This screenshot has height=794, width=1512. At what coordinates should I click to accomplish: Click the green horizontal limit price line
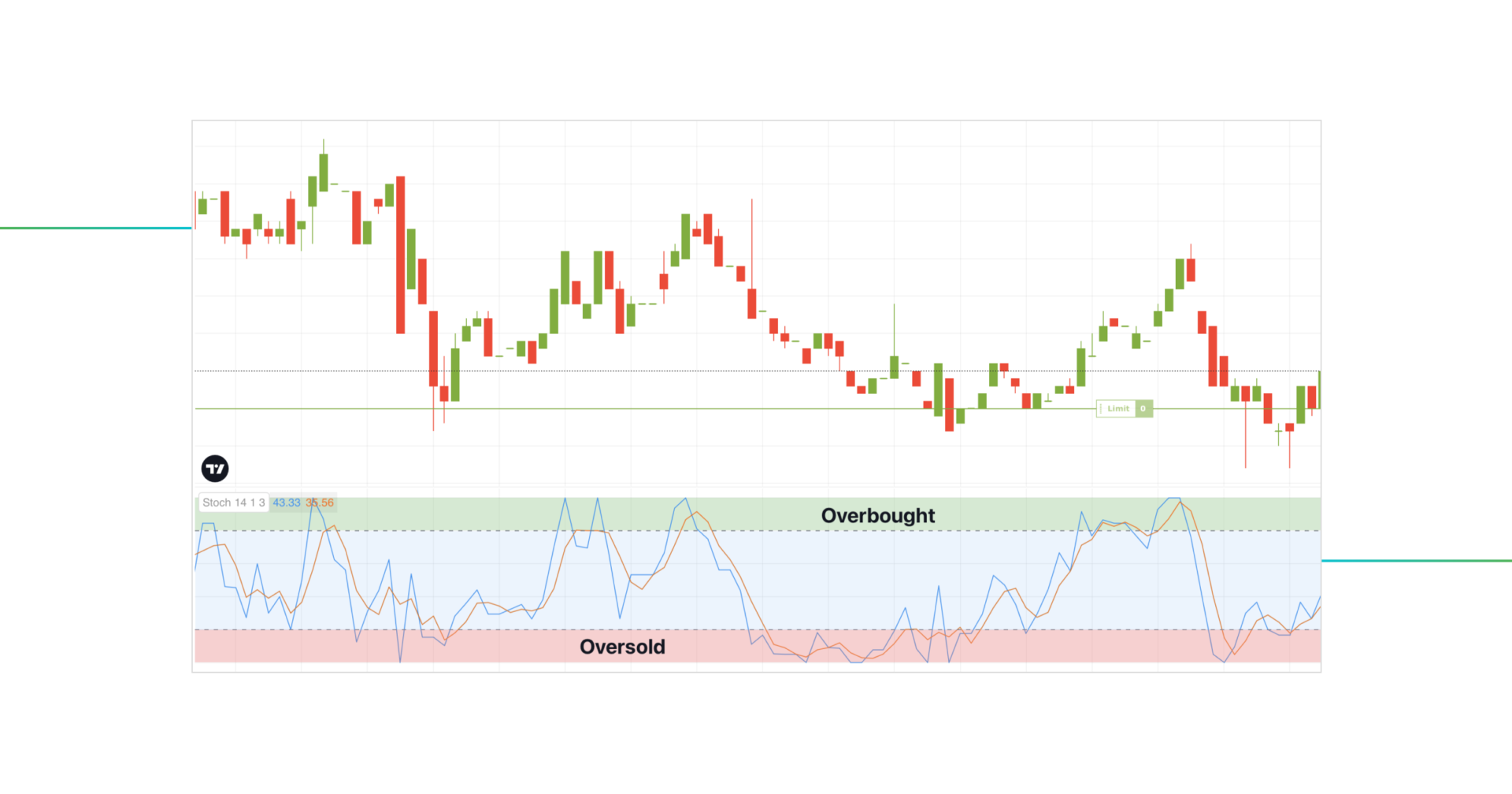[630, 408]
